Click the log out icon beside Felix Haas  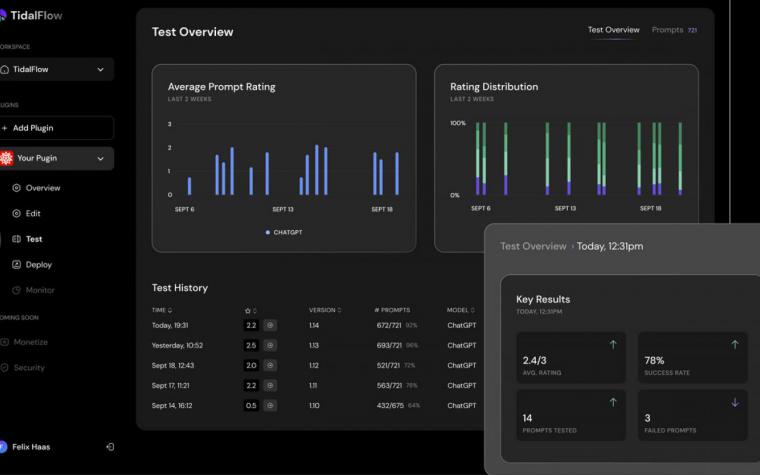(x=110, y=447)
